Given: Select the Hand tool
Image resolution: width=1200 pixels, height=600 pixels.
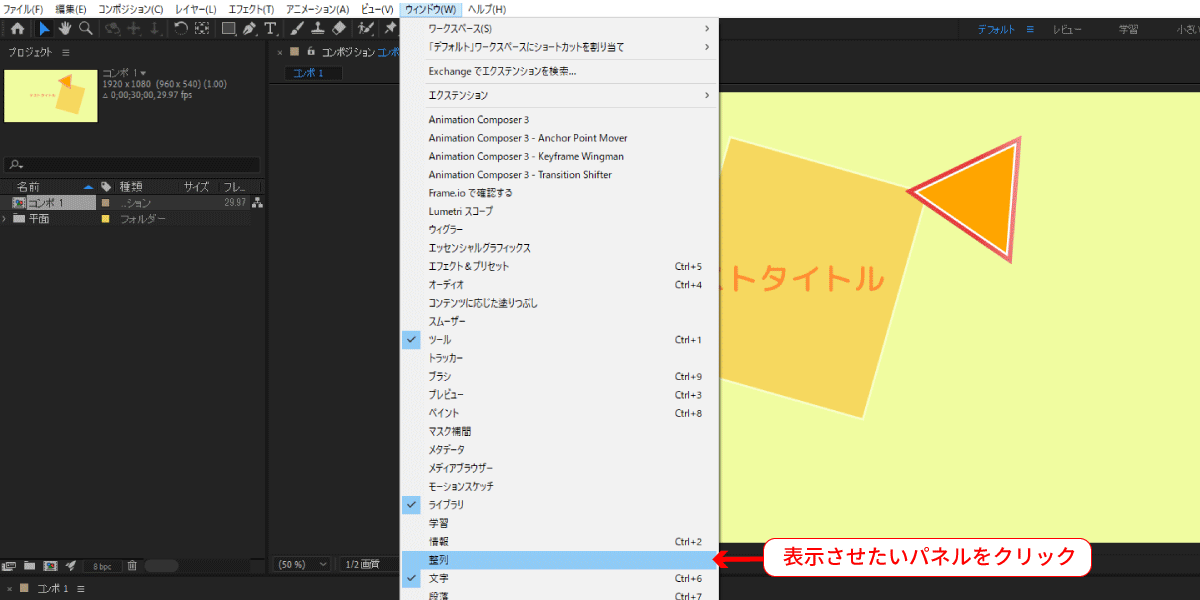Looking at the screenshot, I should 65,28.
